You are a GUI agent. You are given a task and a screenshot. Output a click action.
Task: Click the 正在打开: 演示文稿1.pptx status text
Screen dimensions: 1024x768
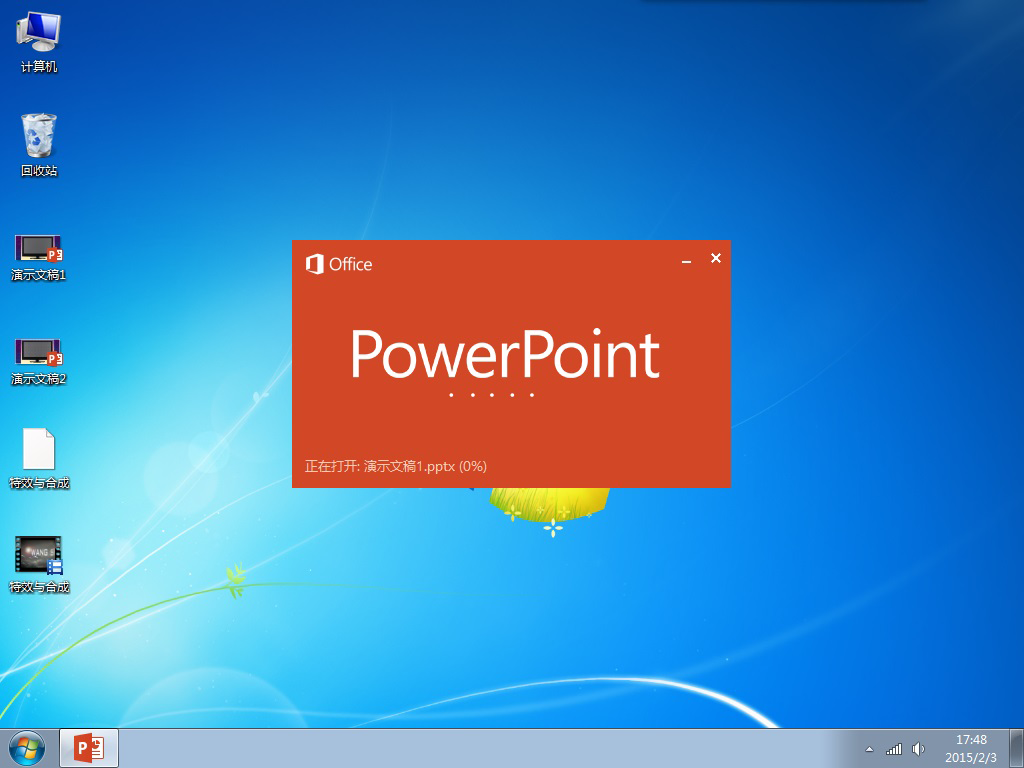point(396,466)
